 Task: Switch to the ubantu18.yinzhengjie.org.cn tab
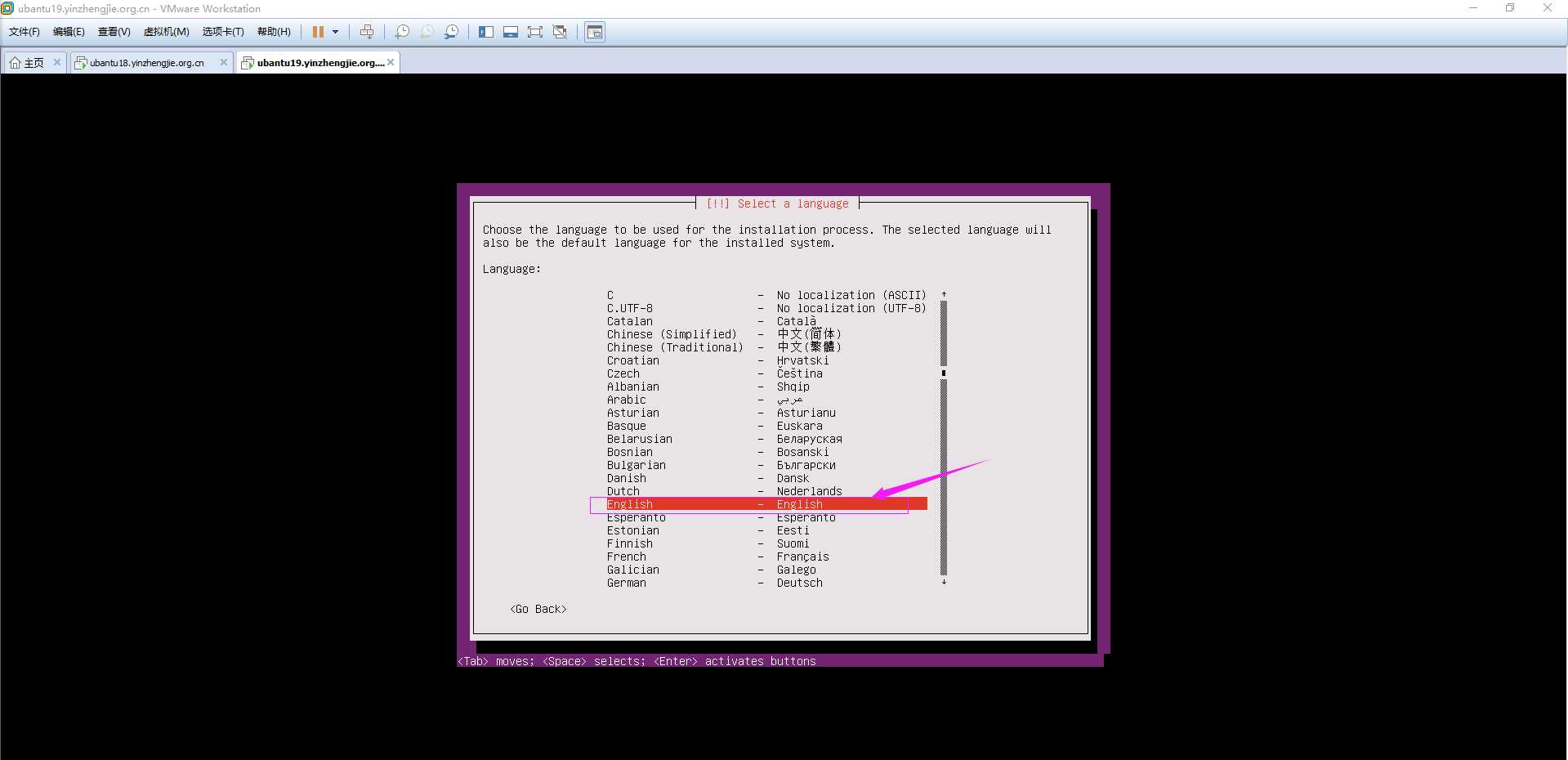tap(146, 63)
